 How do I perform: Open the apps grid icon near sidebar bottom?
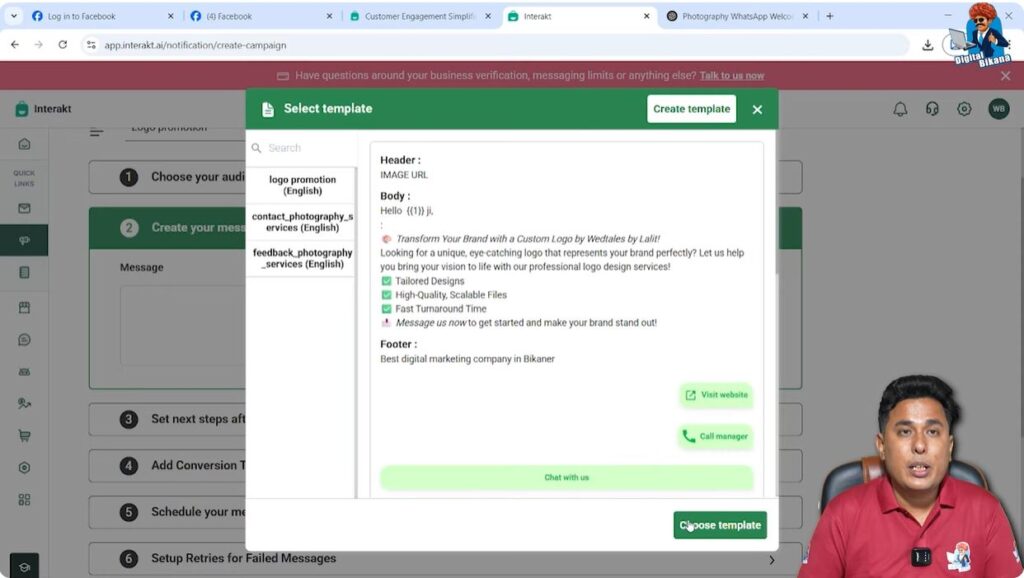coord(24,498)
